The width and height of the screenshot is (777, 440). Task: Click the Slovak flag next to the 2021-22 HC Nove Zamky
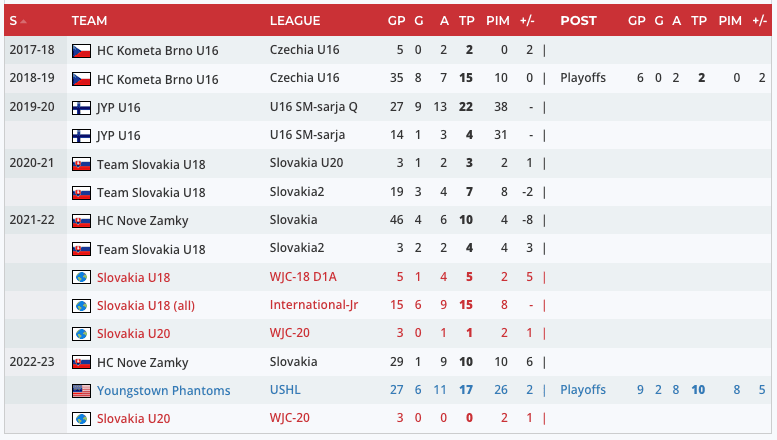[81, 221]
